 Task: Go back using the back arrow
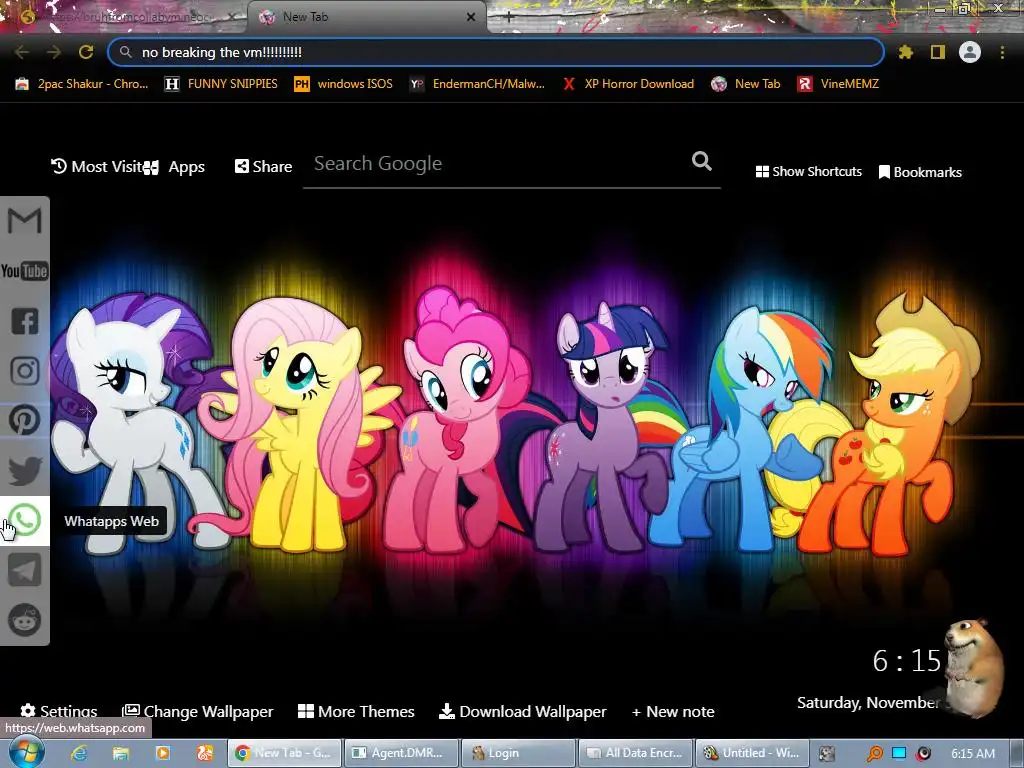(x=22, y=52)
